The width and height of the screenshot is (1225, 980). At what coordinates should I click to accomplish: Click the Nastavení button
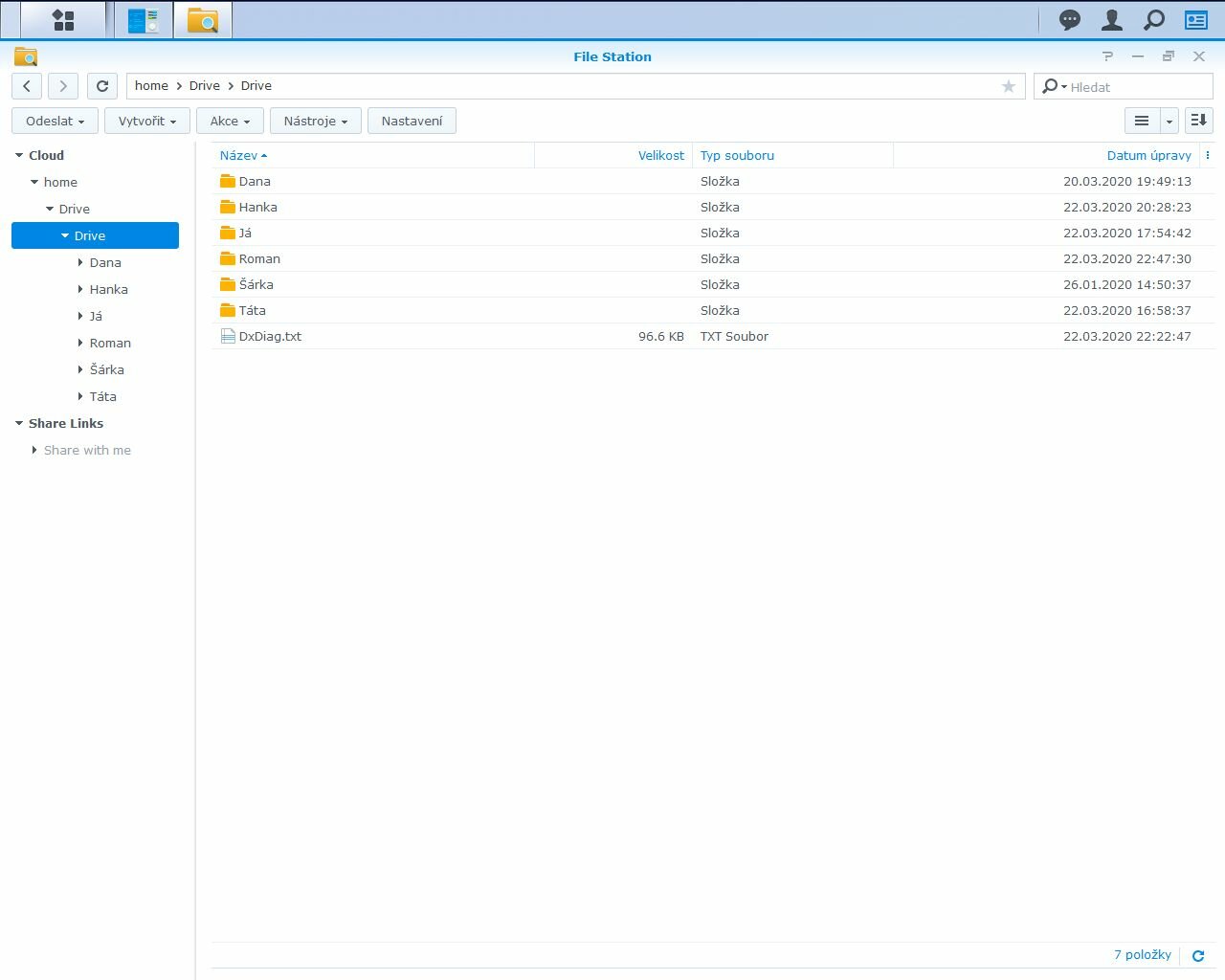point(412,121)
